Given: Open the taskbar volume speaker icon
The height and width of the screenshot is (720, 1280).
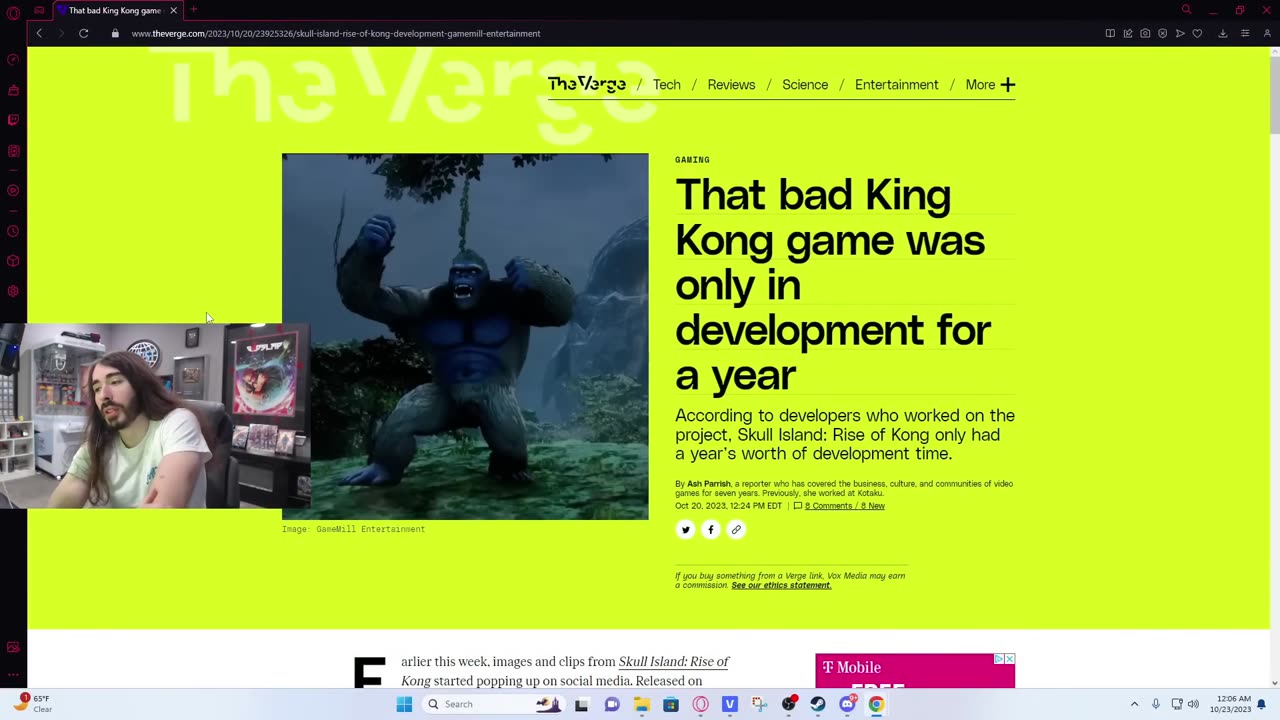Looking at the screenshot, I should click(1193, 704).
